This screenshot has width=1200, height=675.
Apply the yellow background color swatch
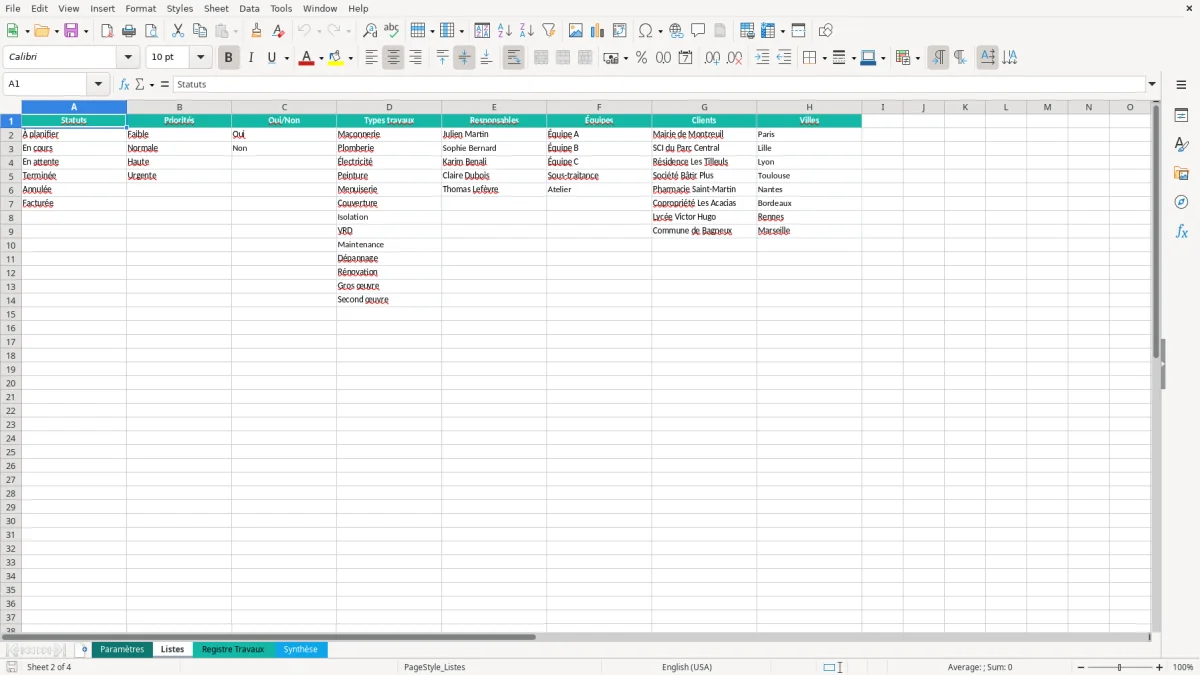coord(337,58)
